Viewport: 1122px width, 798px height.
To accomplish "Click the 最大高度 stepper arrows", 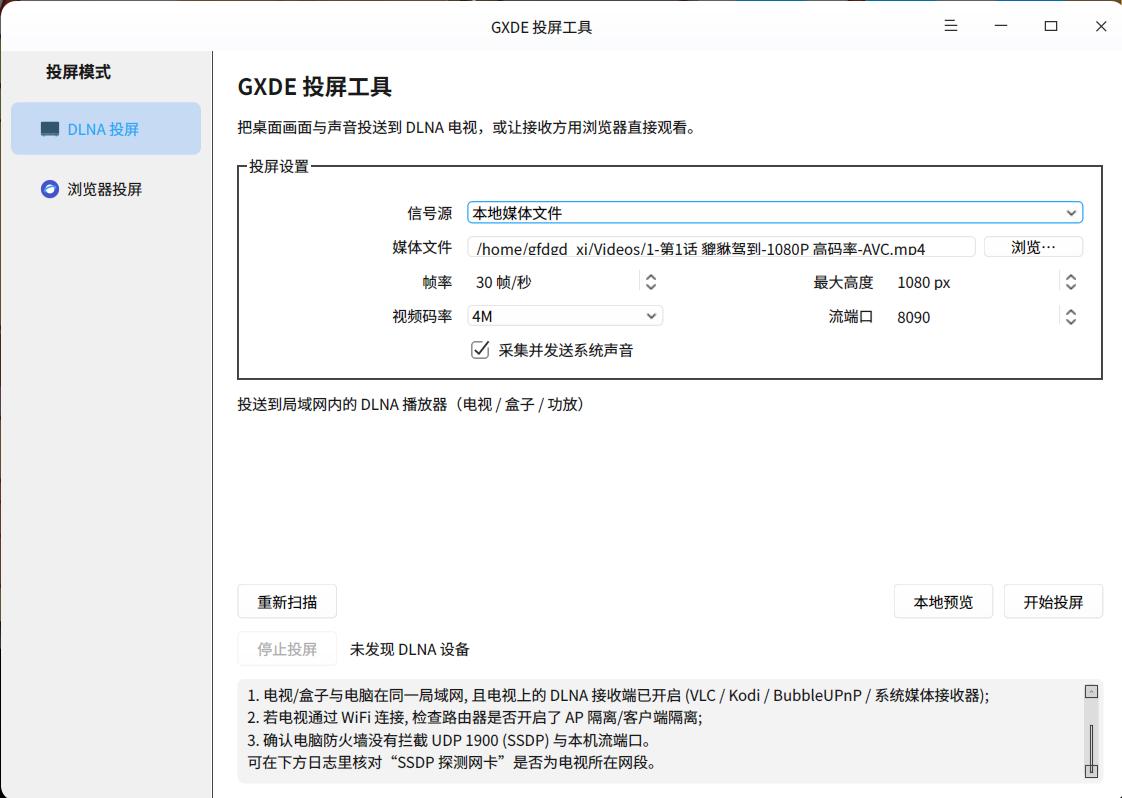I will [1070, 282].
